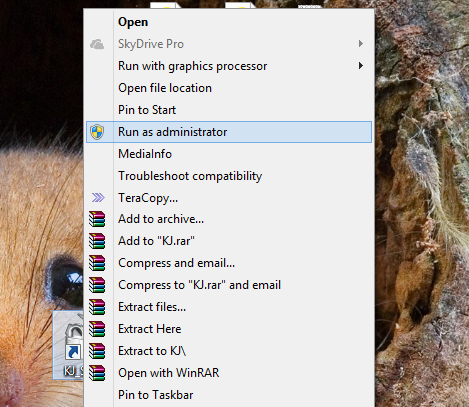Click WinRAR icon beside Extract files

[x=97, y=307]
